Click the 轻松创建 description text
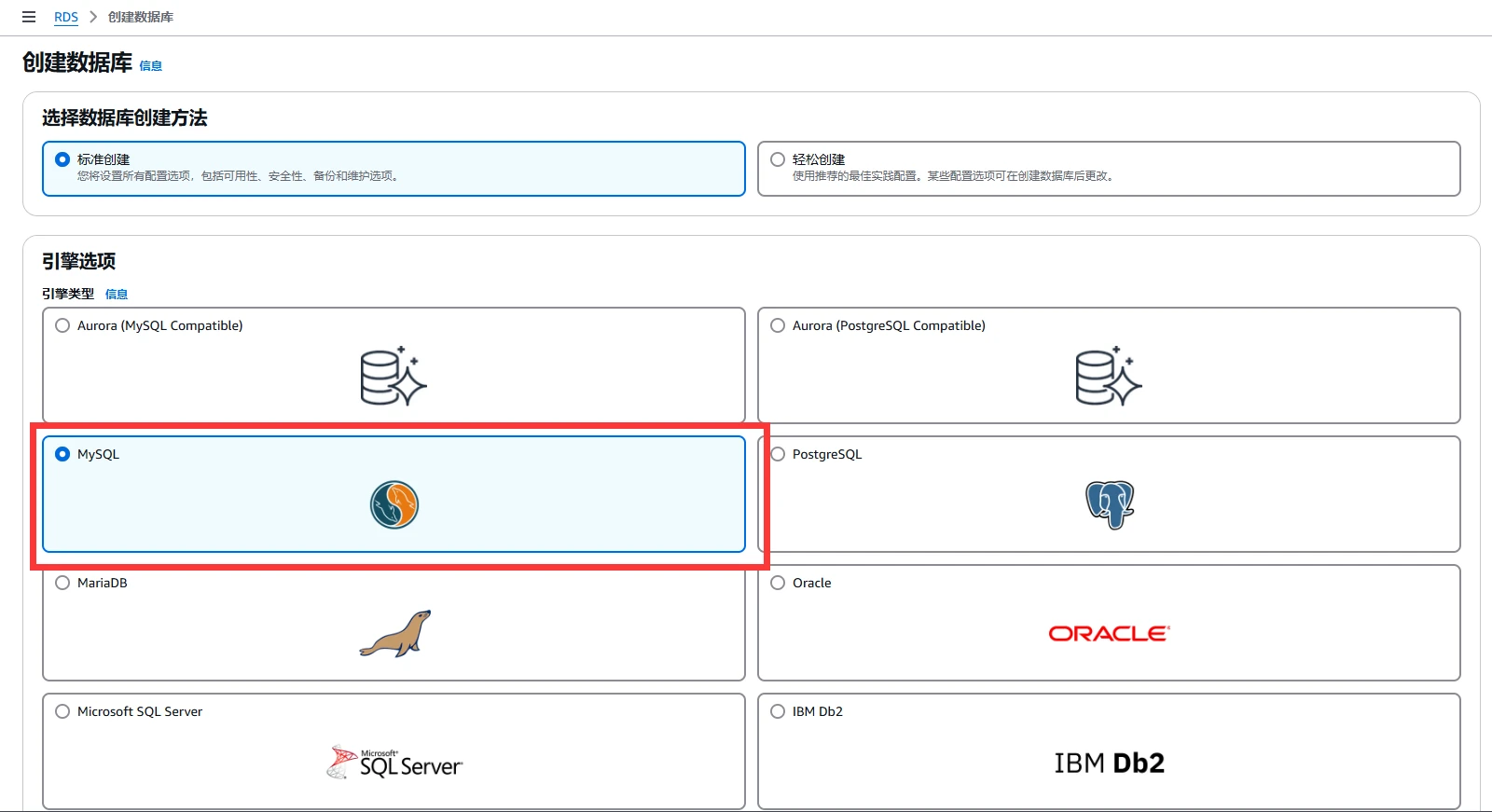This screenshot has width=1492, height=812. tap(954, 175)
